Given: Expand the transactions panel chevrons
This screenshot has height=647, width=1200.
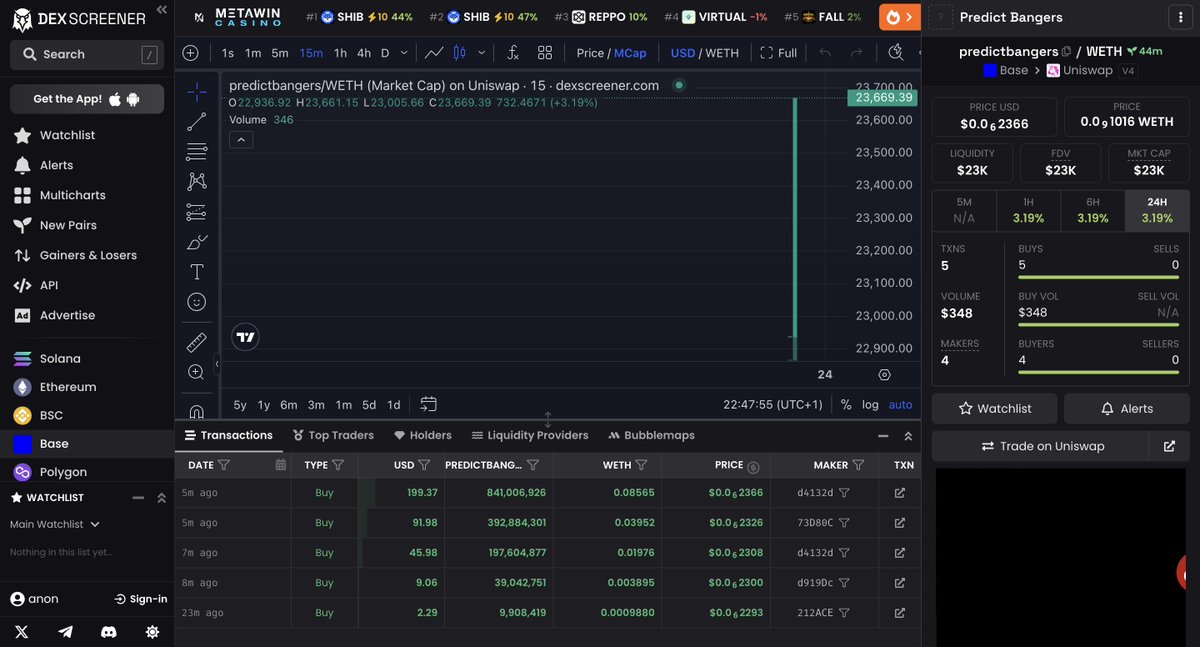Looking at the screenshot, I should click(908, 436).
